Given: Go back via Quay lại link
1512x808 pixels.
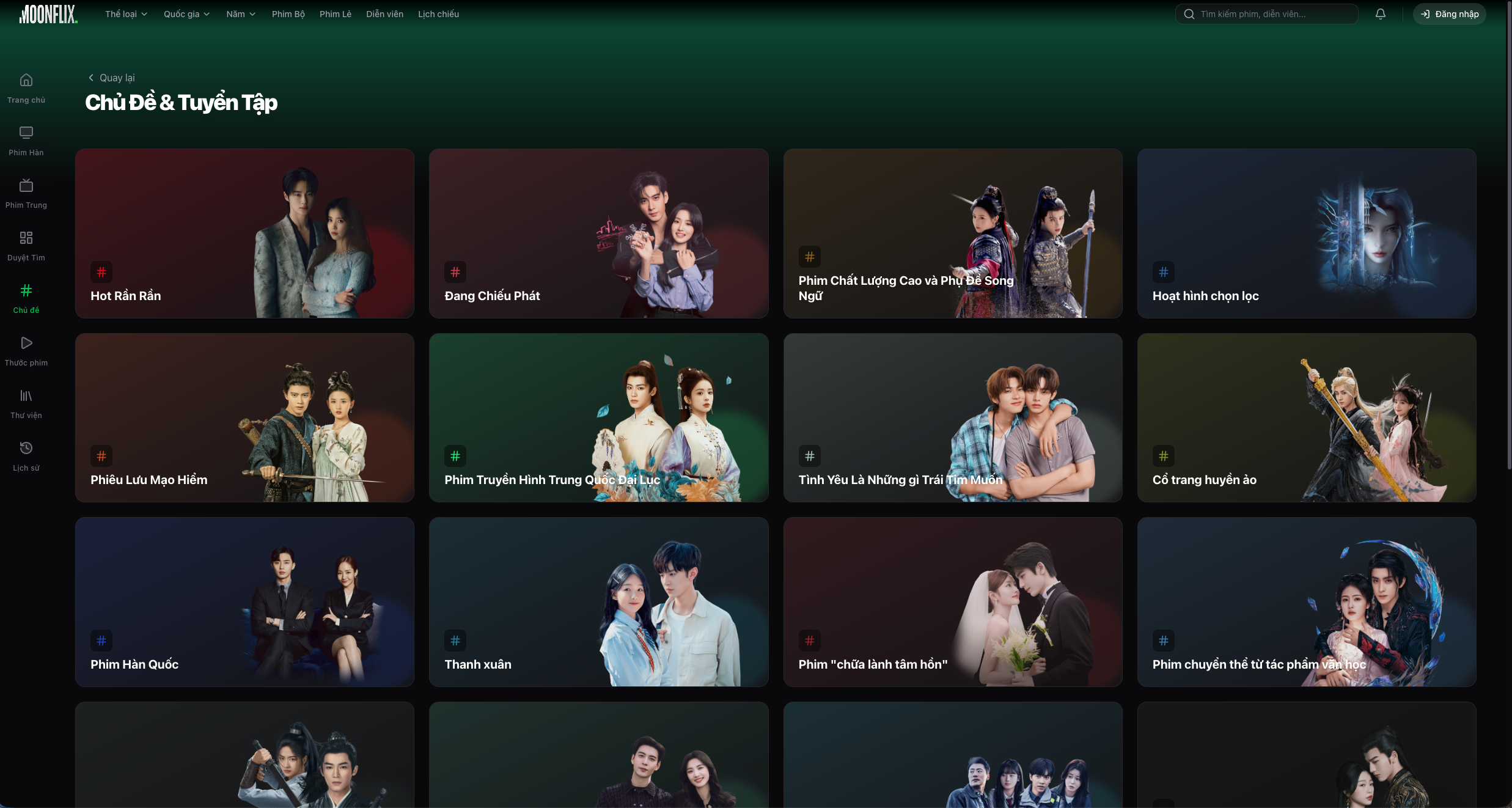Looking at the screenshot, I should pyautogui.click(x=111, y=78).
